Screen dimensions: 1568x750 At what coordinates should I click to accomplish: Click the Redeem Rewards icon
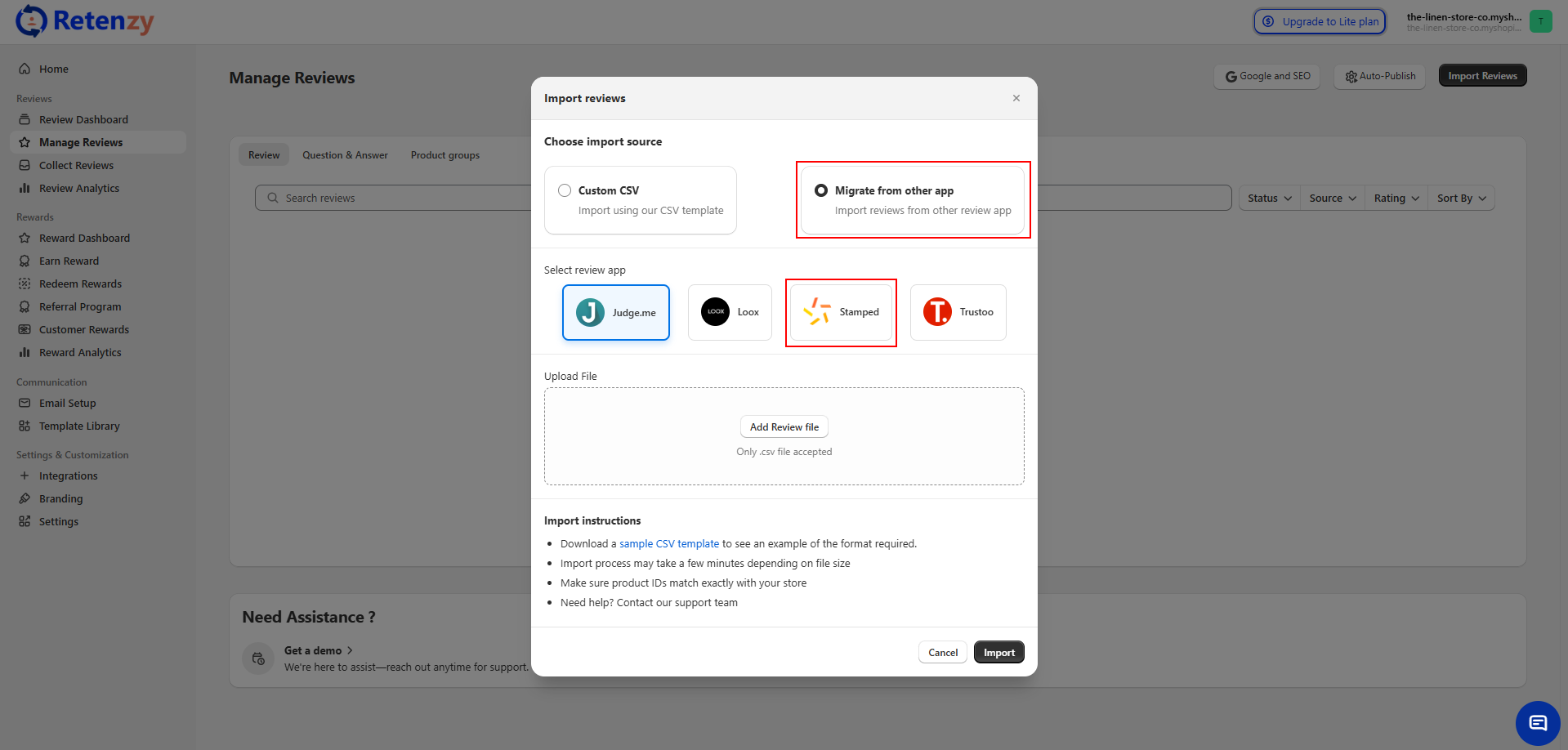pos(25,283)
